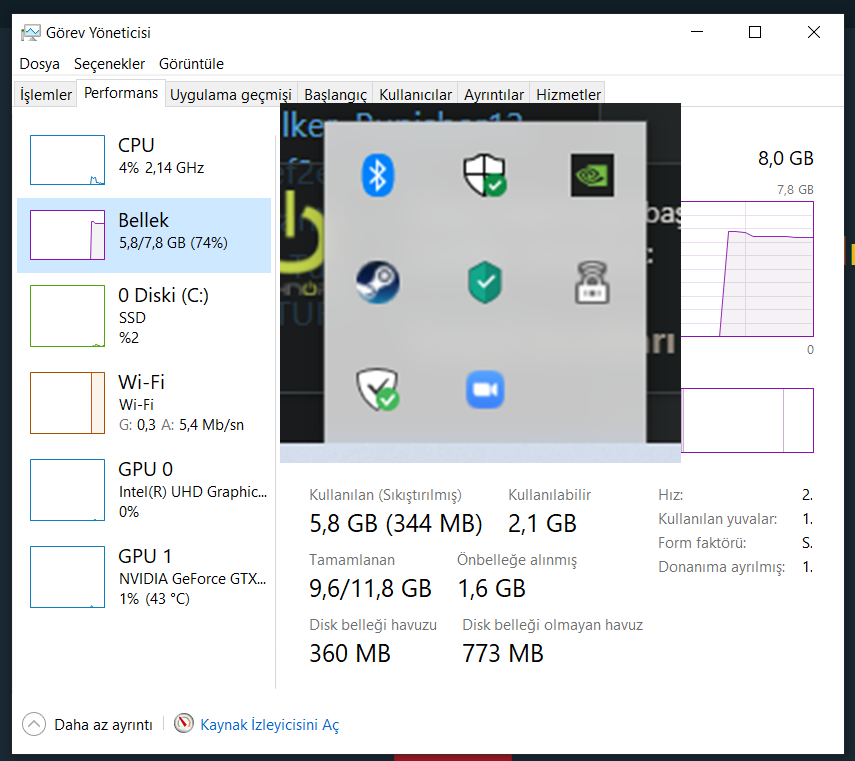The image size is (855, 761).
Task: Open the Kaynak İzleyicisini Aç link
Action: tap(269, 724)
